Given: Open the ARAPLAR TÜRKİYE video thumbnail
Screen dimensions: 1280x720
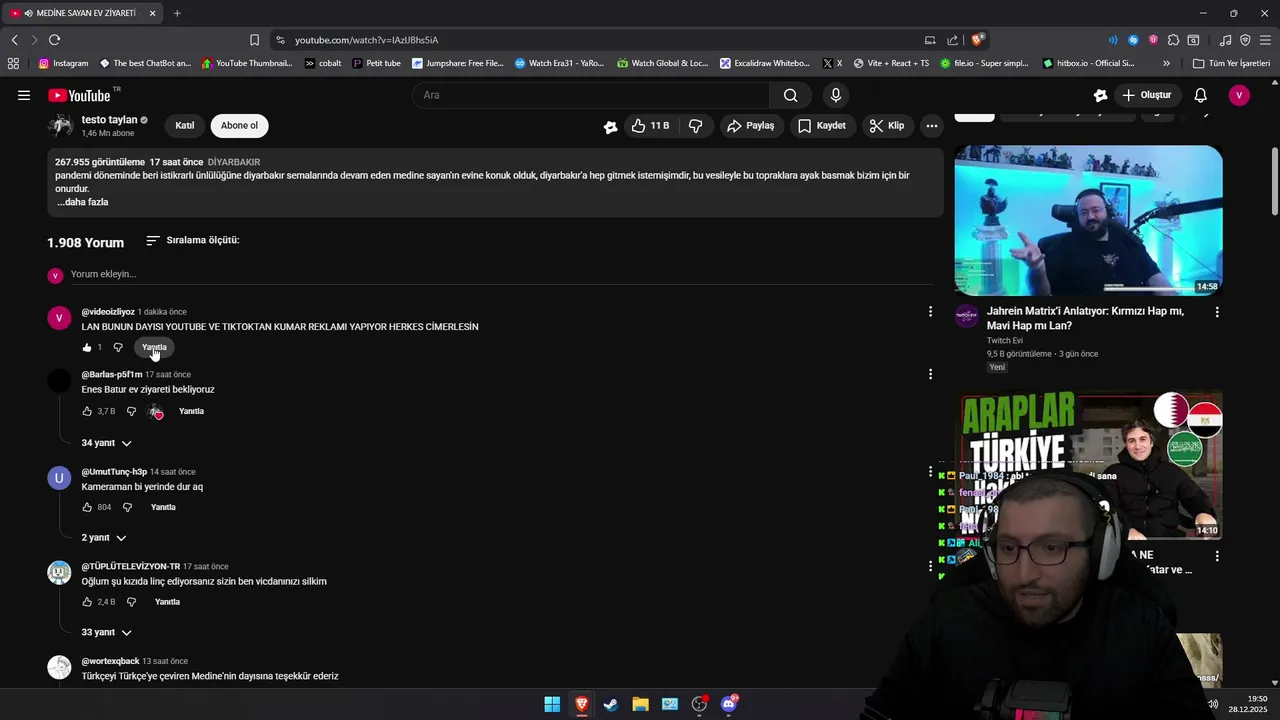Looking at the screenshot, I should [x=1088, y=465].
